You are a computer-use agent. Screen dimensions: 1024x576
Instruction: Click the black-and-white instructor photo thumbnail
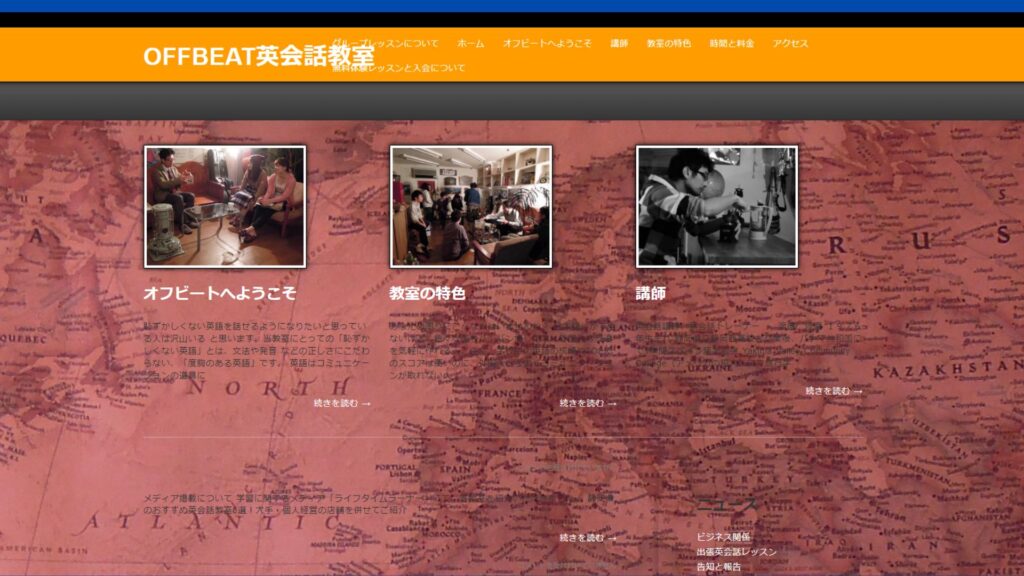point(717,206)
